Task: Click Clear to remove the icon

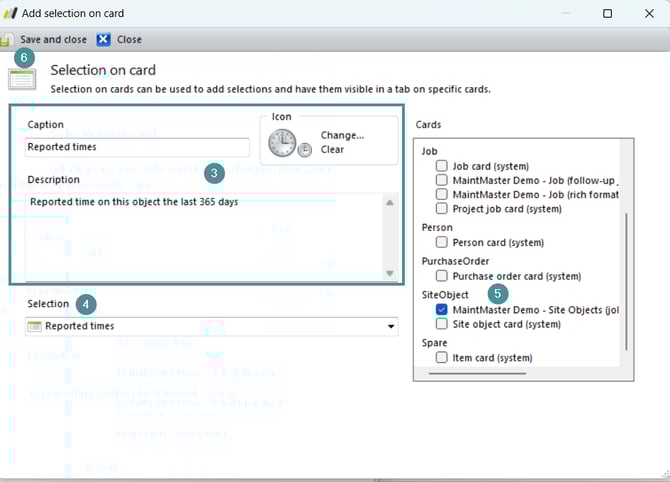Action: (x=332, y=150)
